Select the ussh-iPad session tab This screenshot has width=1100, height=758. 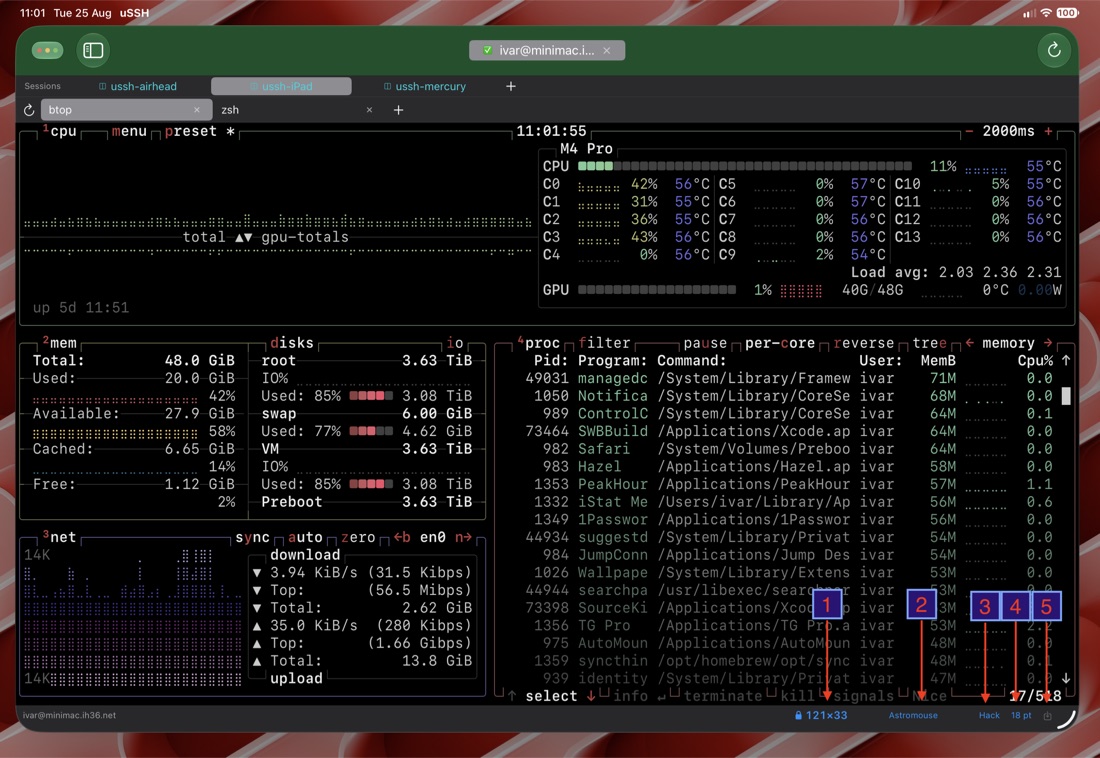281,86
